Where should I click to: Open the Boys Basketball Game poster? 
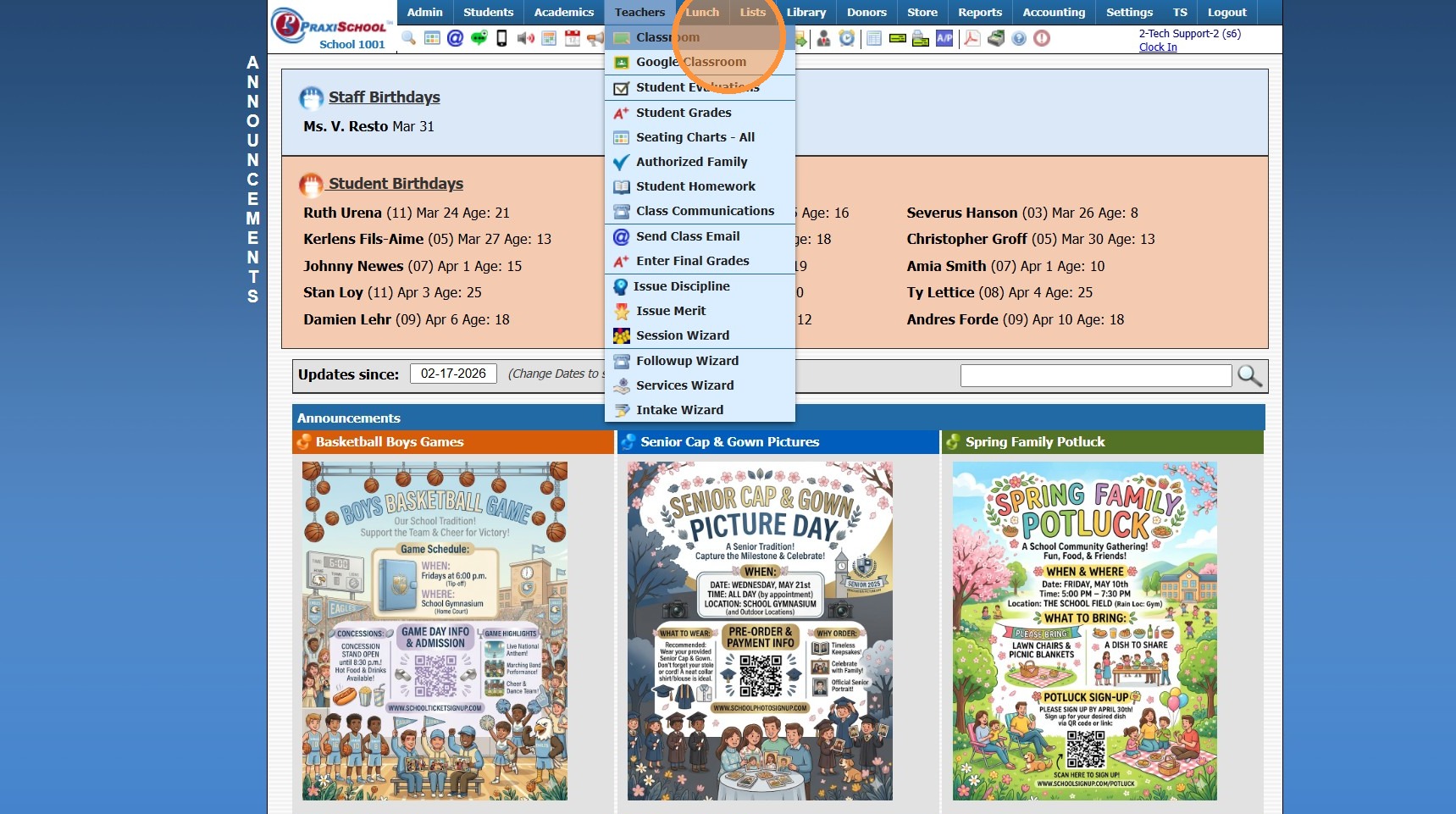click(x=435, y=631)
